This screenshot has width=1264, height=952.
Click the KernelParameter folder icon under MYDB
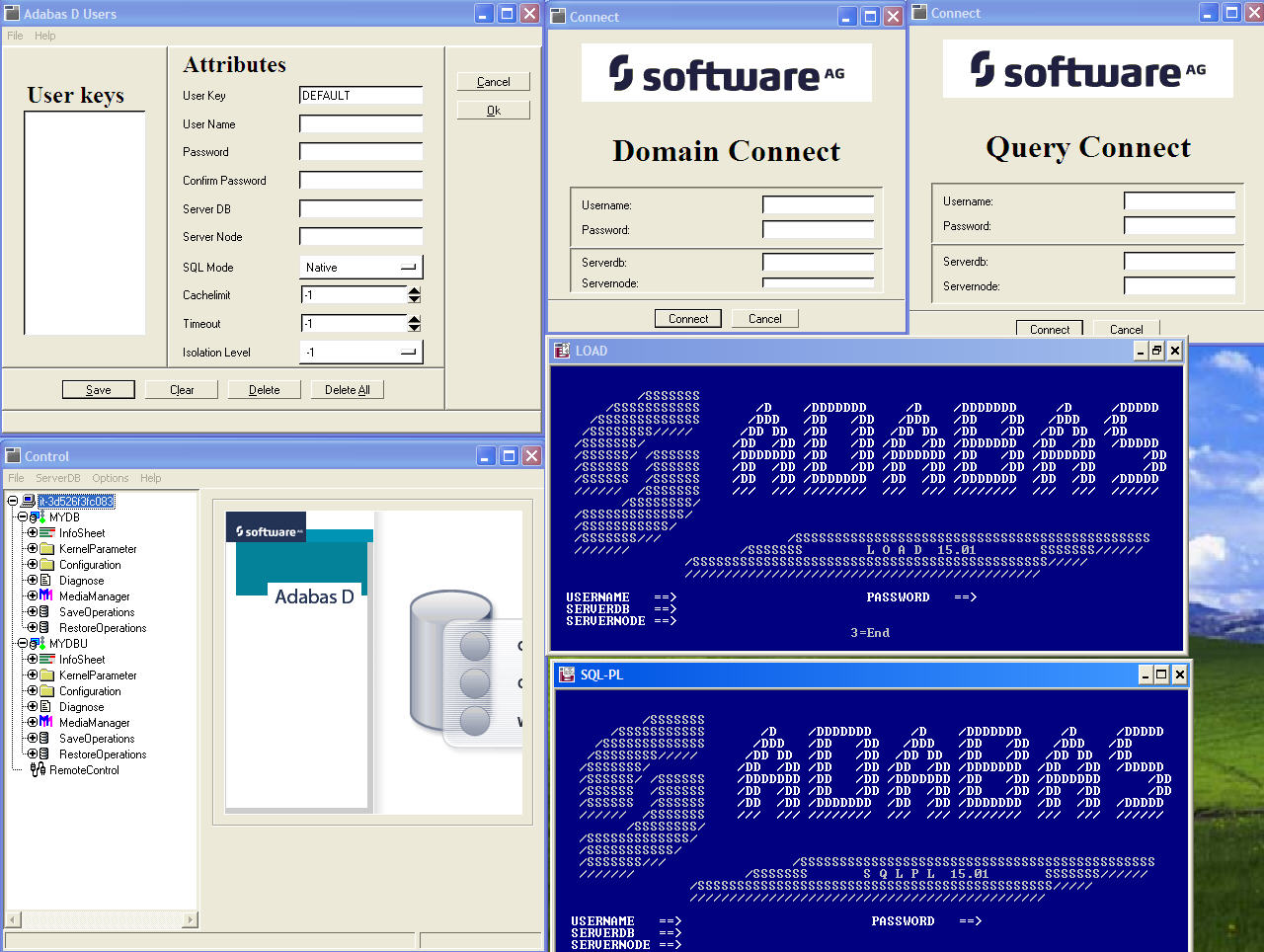pos(46,549)
